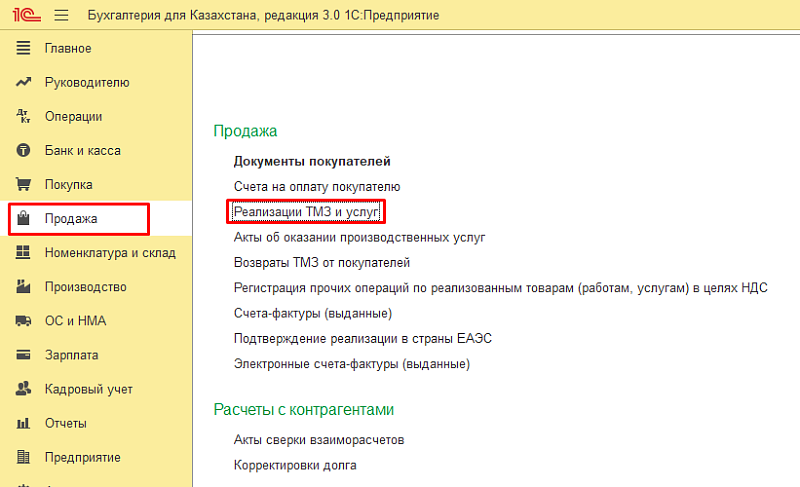The width and height of the screenshot is (800, 487).
Task: Open the hamburger main menu
Action: [60, 16]
